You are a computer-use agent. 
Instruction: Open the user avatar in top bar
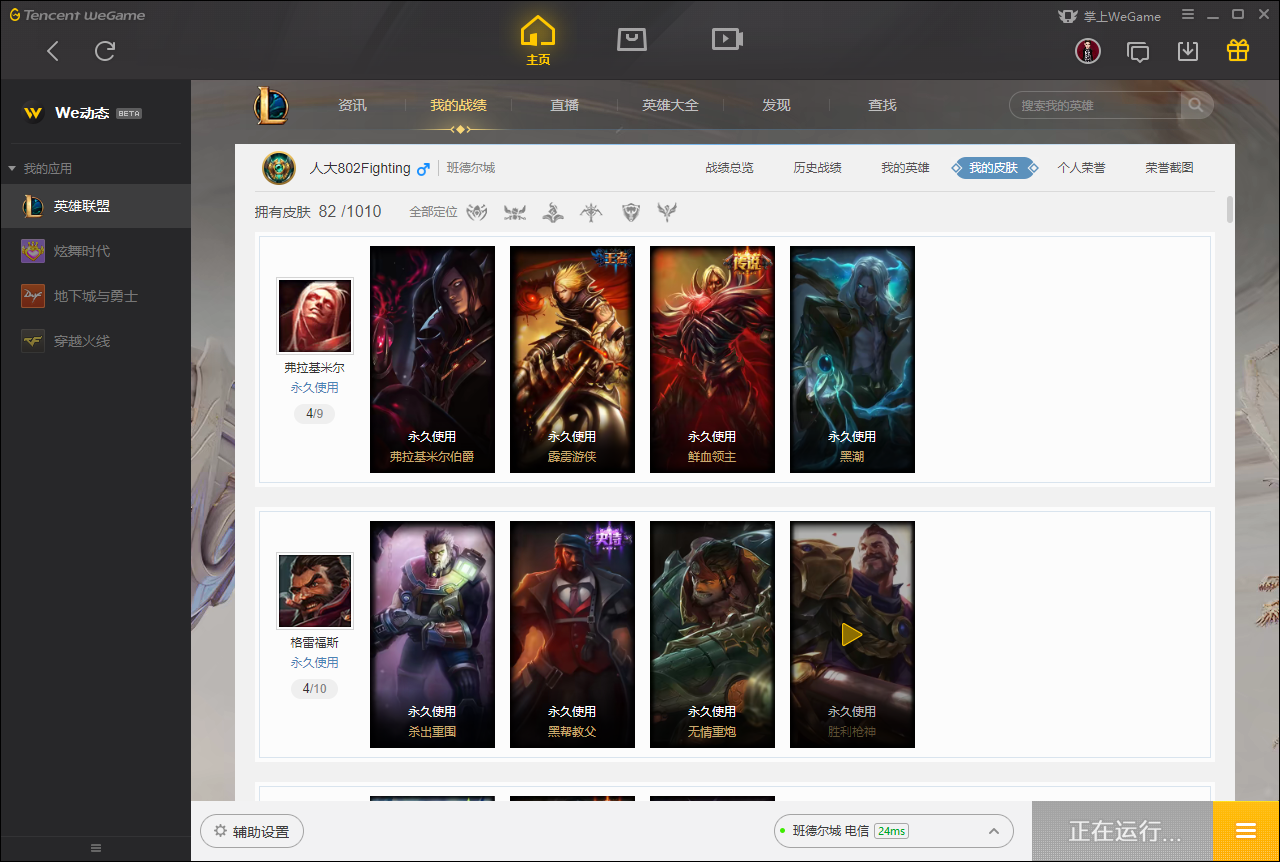coord(1088,51)
